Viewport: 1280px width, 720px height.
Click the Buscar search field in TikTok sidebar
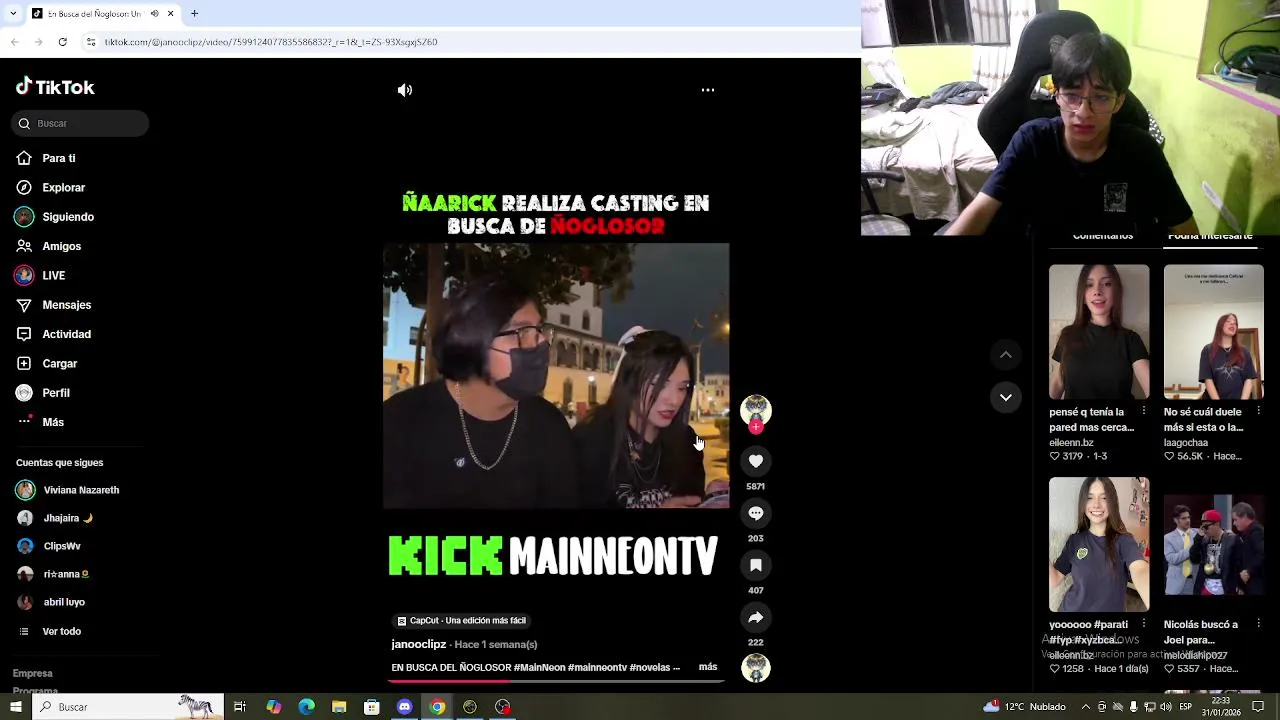(x=80, y=123)
